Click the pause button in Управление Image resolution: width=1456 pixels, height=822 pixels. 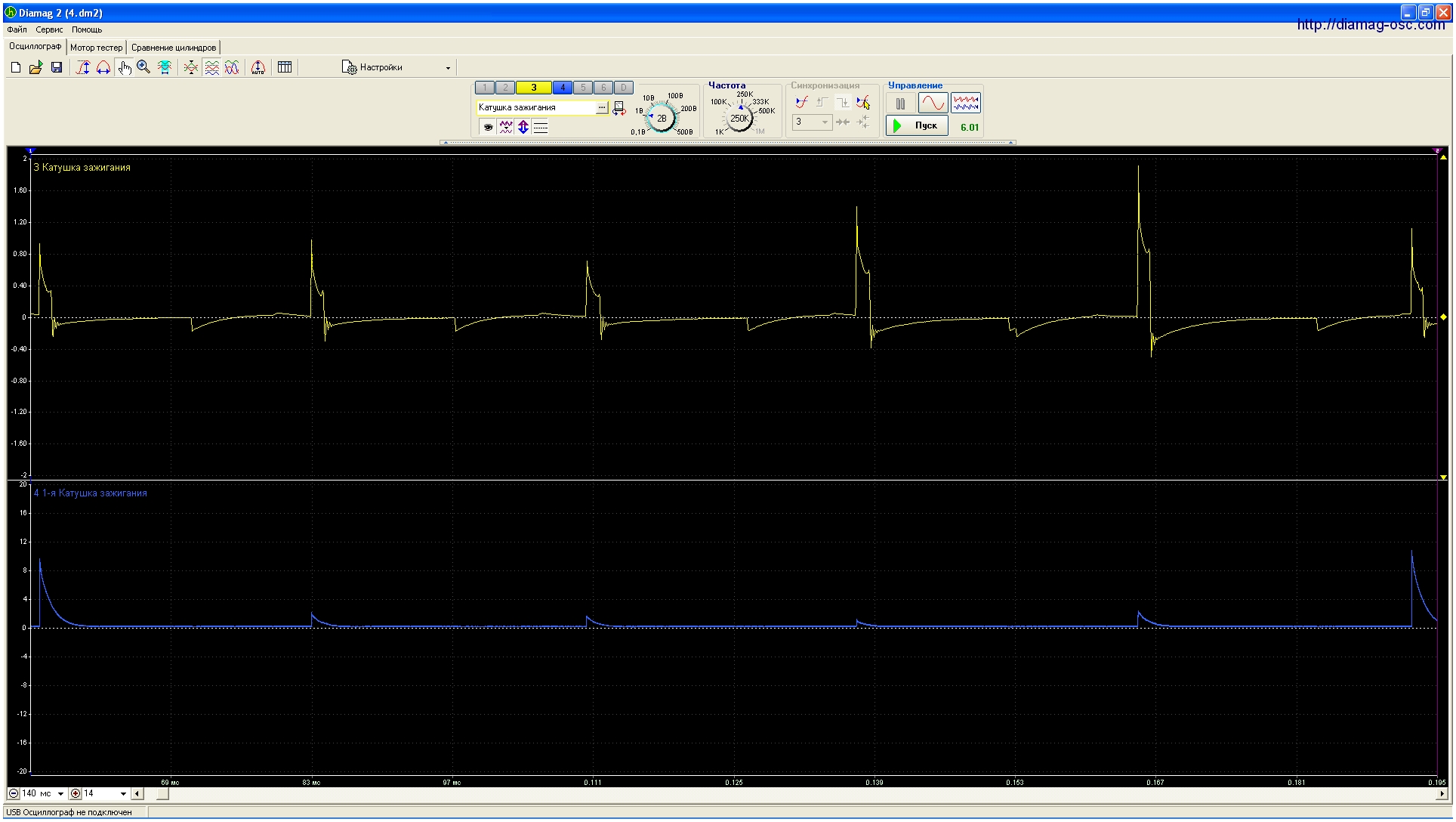tap(900, 104)
